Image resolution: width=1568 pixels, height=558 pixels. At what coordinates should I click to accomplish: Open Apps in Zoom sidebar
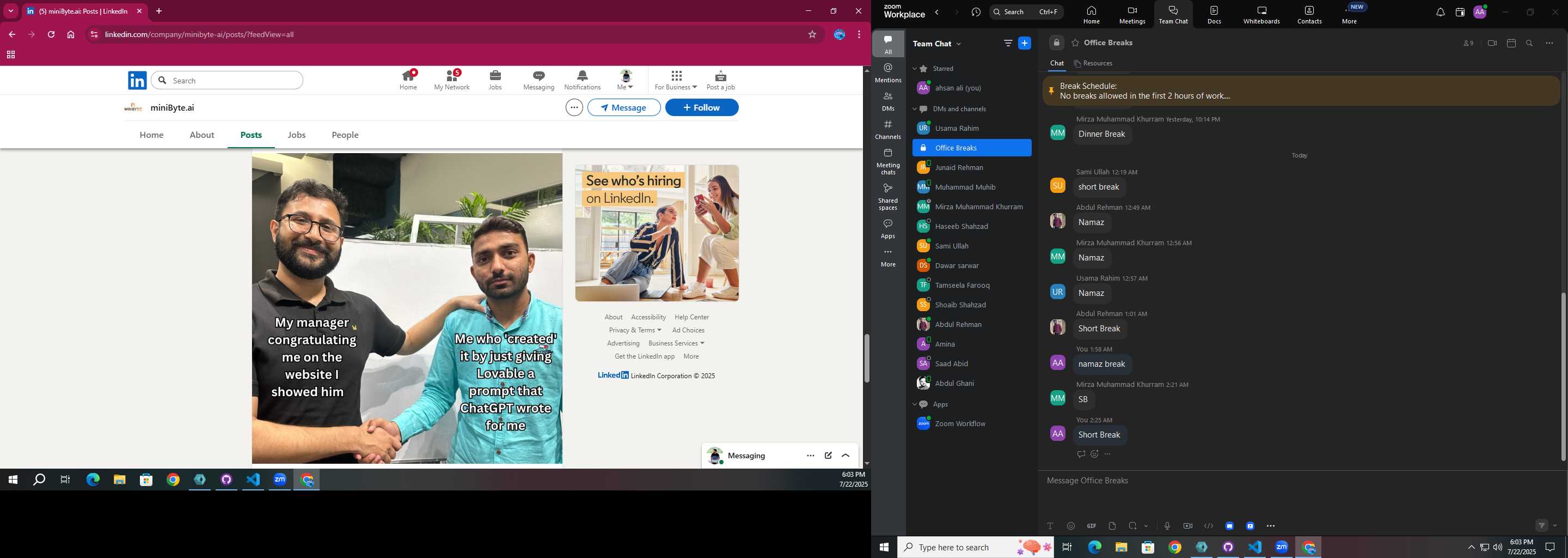[x=888, y=228]
